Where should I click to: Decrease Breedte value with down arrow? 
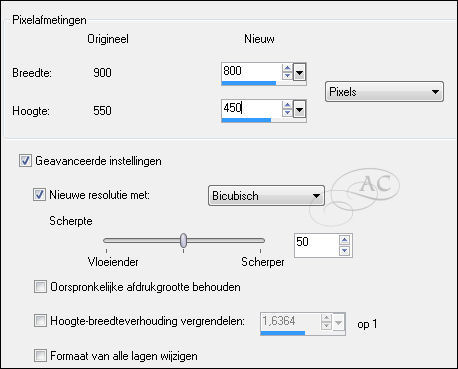point(287,76)
